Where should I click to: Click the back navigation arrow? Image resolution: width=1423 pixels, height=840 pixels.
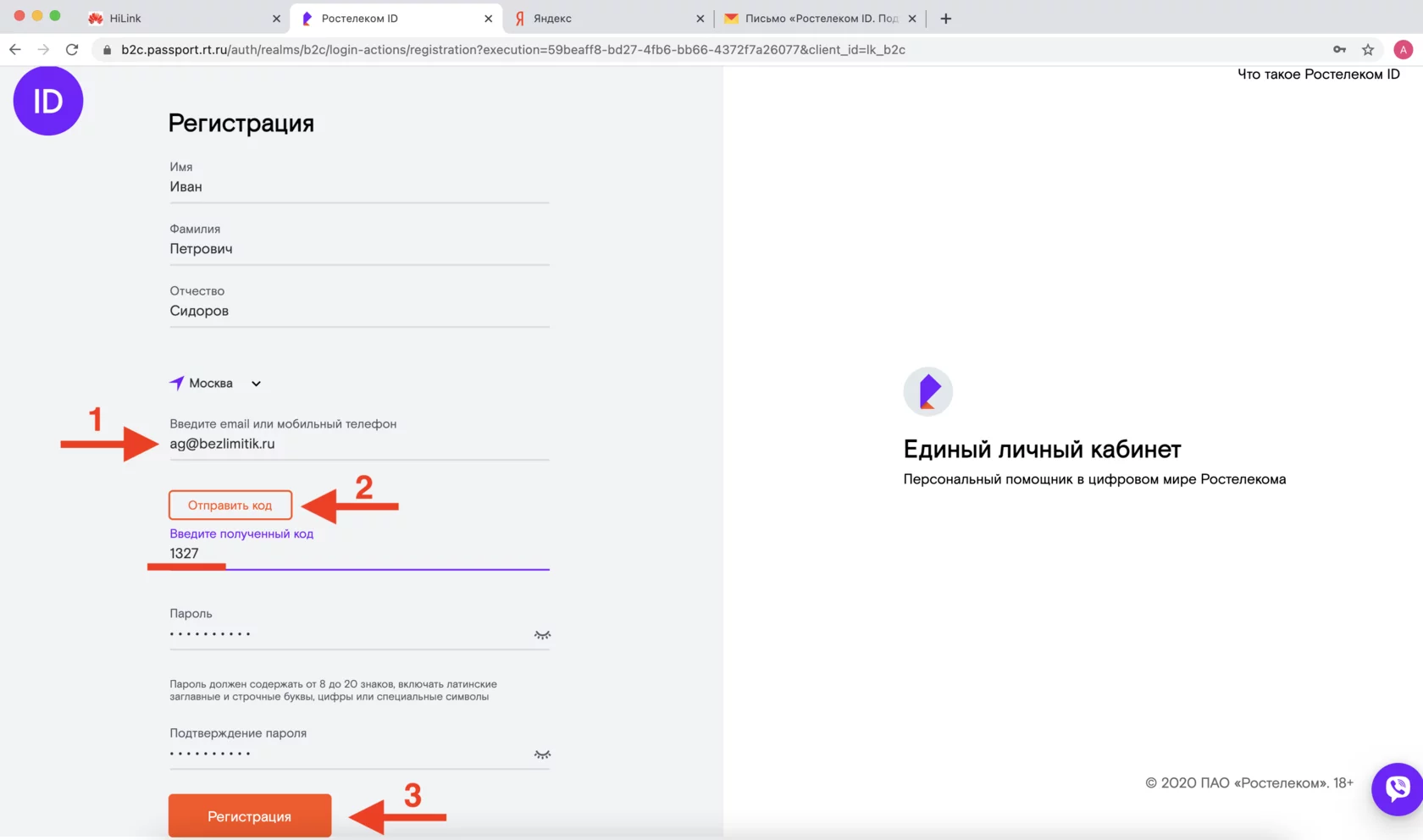click(x=14, y=49)
